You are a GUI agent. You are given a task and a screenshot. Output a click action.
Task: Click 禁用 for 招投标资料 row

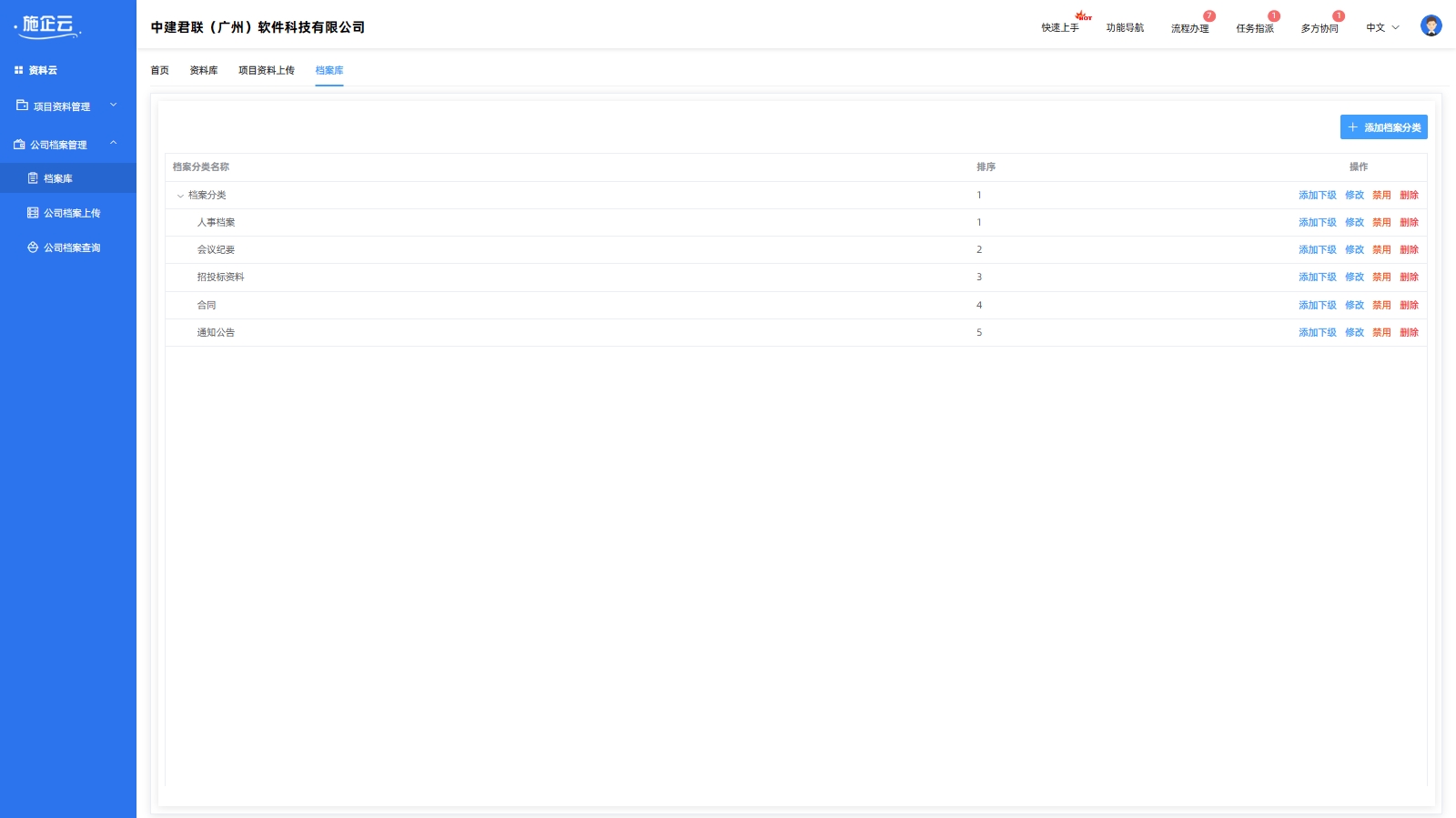tap(1382, 277)
